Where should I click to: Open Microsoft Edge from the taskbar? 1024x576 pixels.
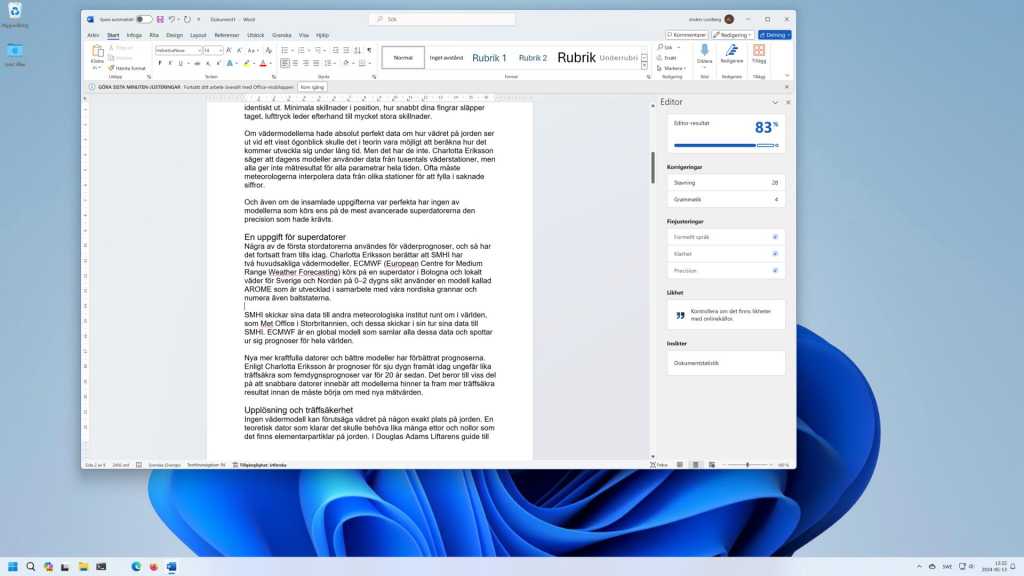(136, 566)
